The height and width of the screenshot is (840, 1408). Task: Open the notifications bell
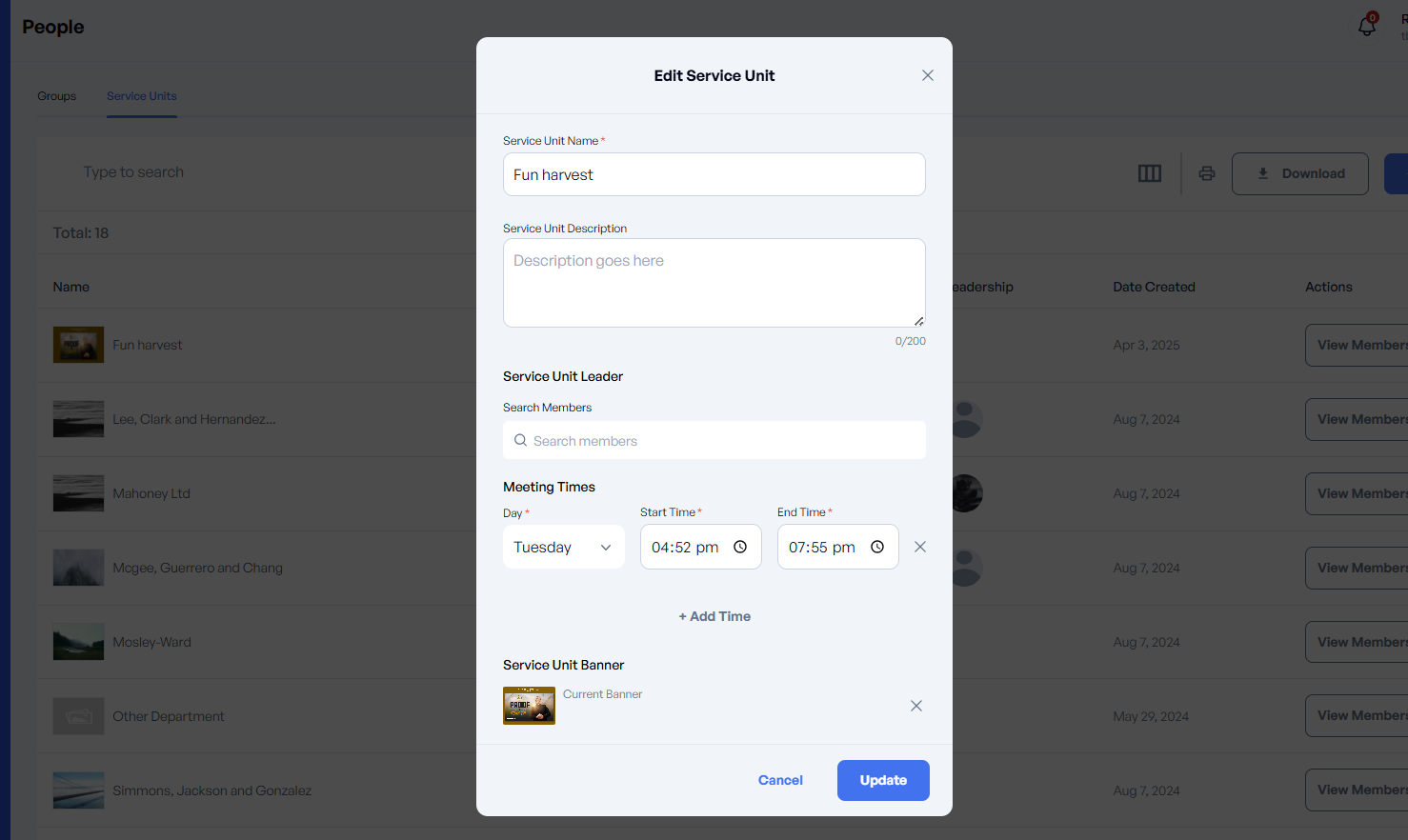1366,27
